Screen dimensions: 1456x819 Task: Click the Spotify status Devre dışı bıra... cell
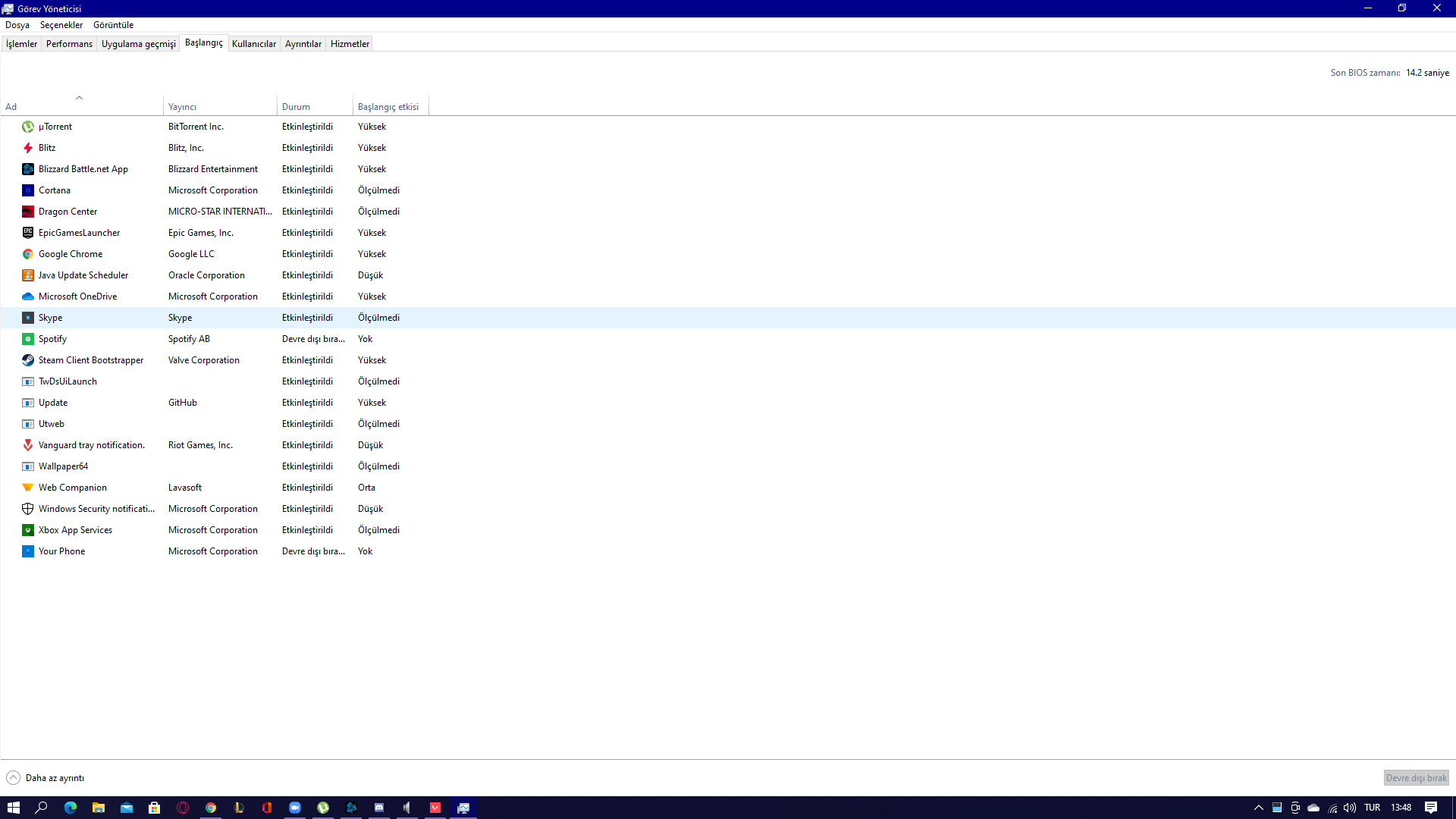point(313,339)
